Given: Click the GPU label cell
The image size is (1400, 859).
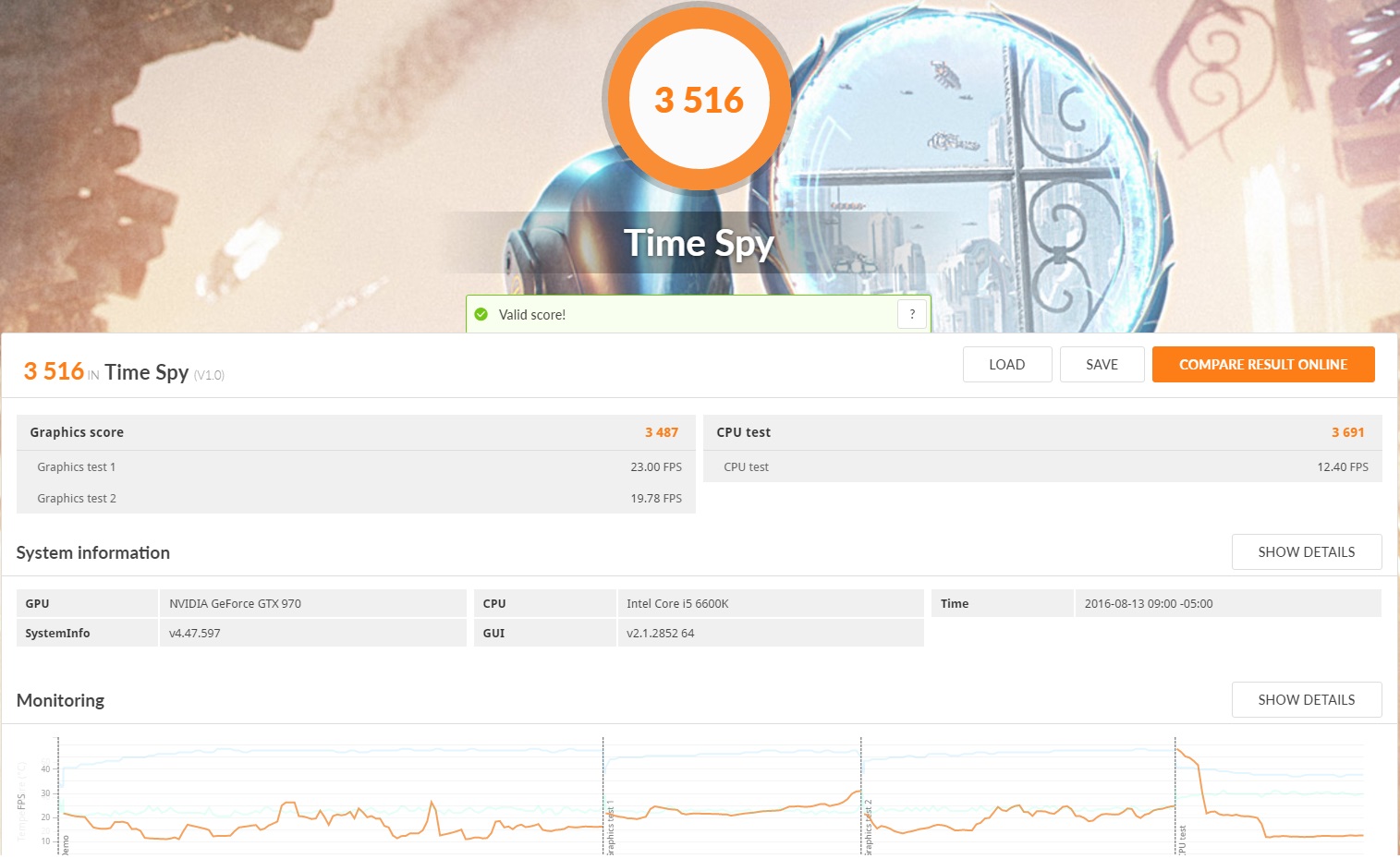Looking at the screenshot, I should [x=87, y=603].
